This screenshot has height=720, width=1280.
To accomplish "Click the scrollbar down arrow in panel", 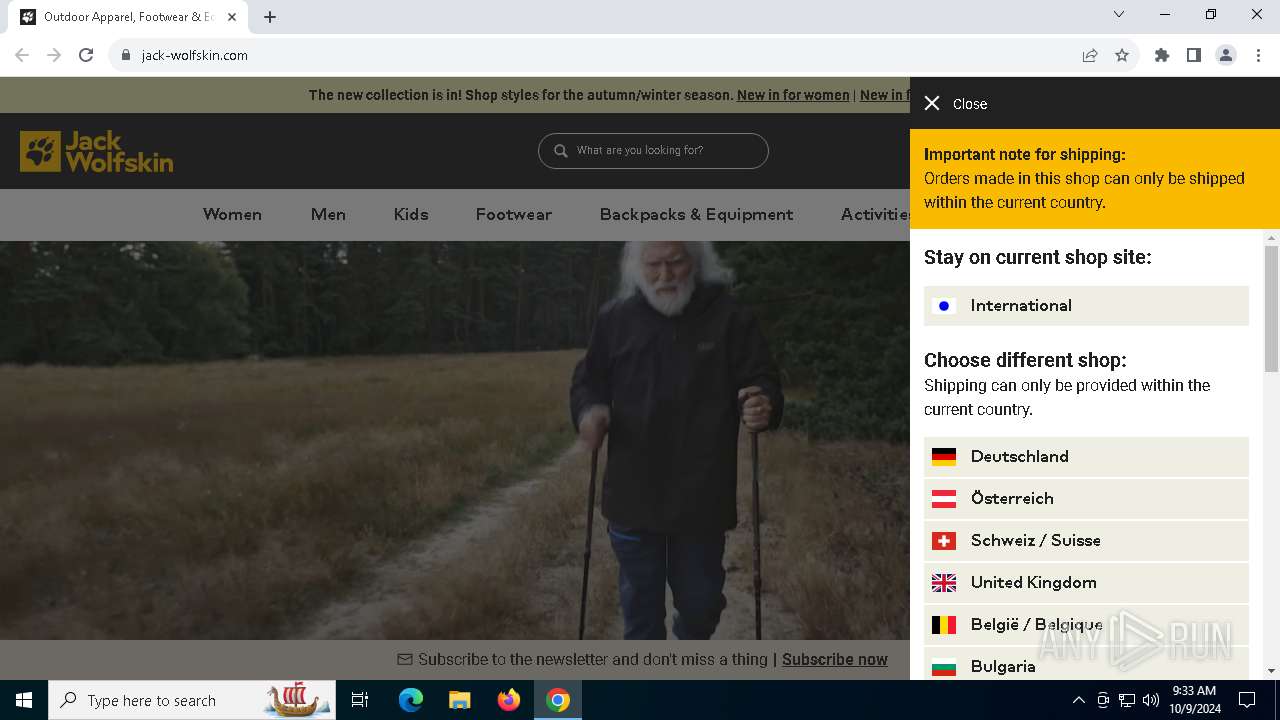I will click(1272, 671).
